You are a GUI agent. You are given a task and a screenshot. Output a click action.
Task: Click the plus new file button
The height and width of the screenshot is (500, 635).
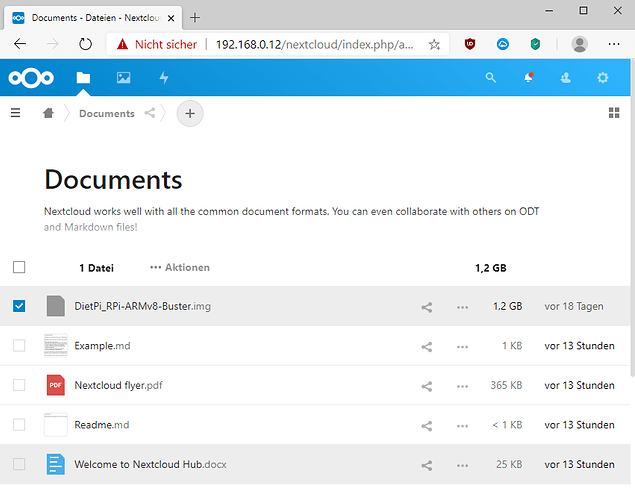point(190,113)
